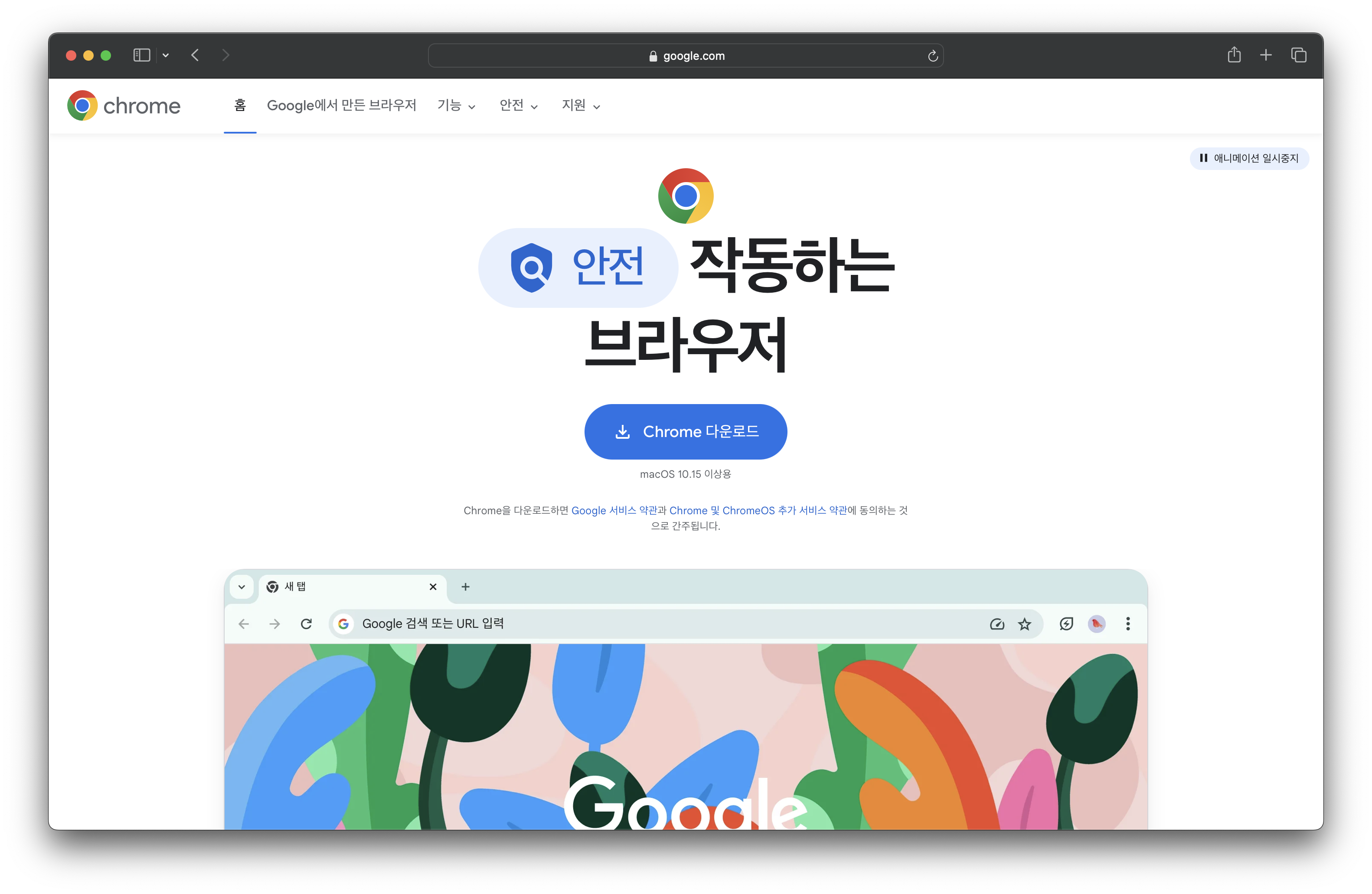Go forward with Safari's forward arrow
The image size is (1372, 894).
coord(225,55)
